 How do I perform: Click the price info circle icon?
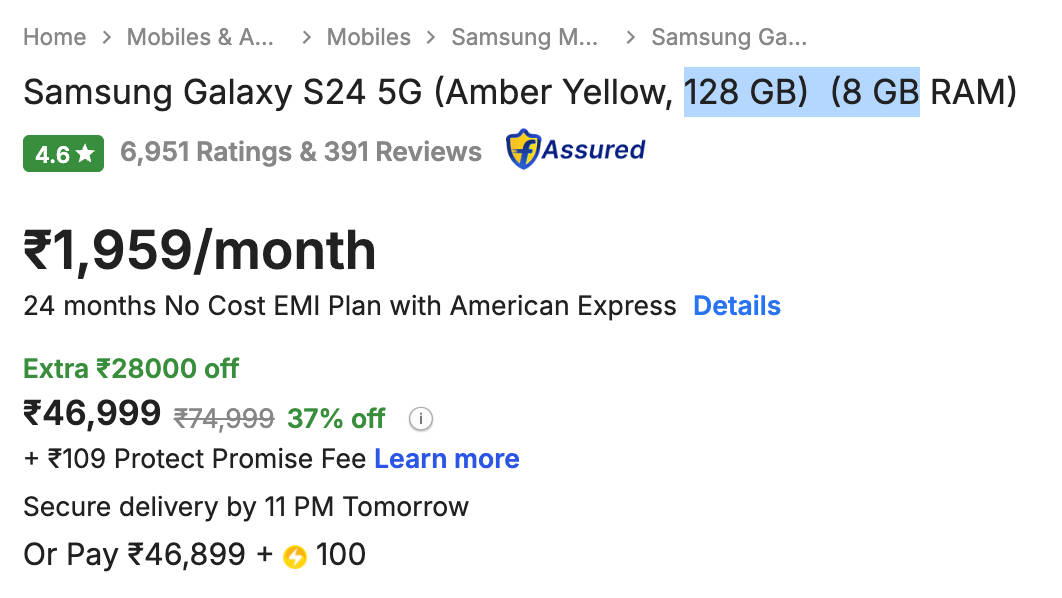(x=421, y=419)
